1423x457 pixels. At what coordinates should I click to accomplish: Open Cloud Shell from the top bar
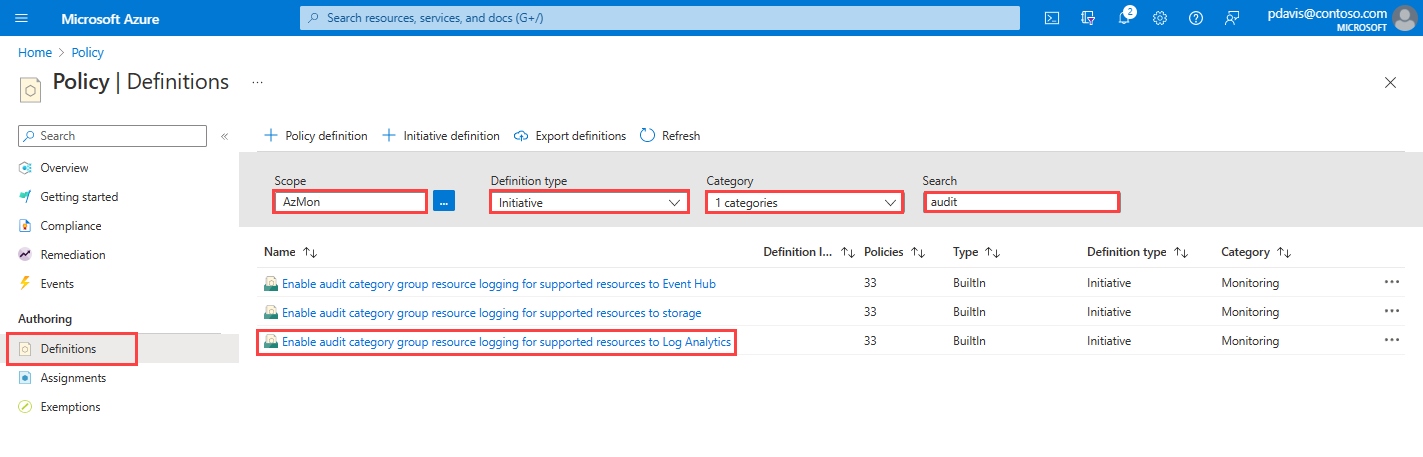coord(1052,18)
